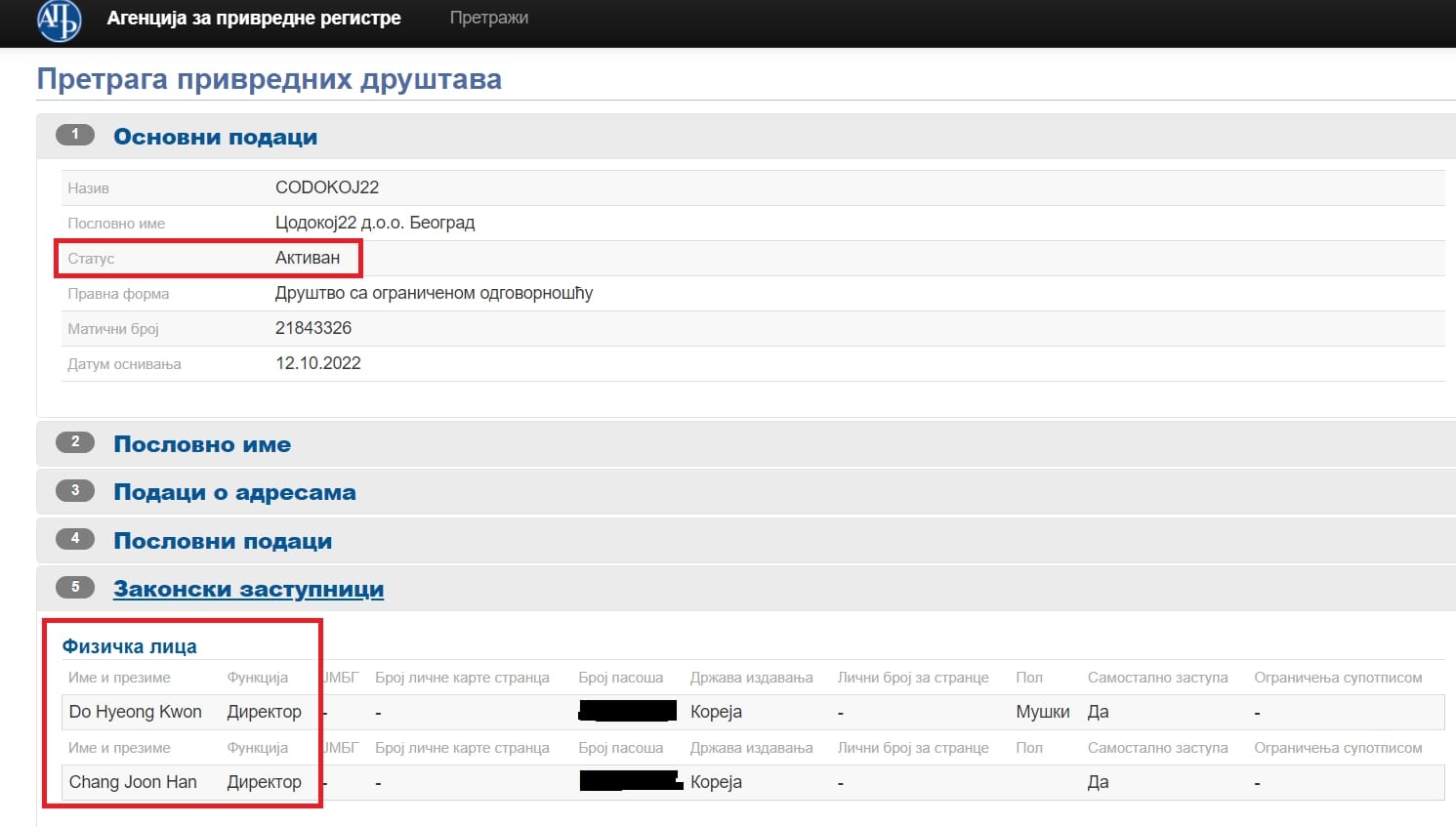Image resolution: width=1456 pixels, height=827 pixels.
Task: Select the row showing Do Hyeong Kwon
Action: click(x=137, y=711)
